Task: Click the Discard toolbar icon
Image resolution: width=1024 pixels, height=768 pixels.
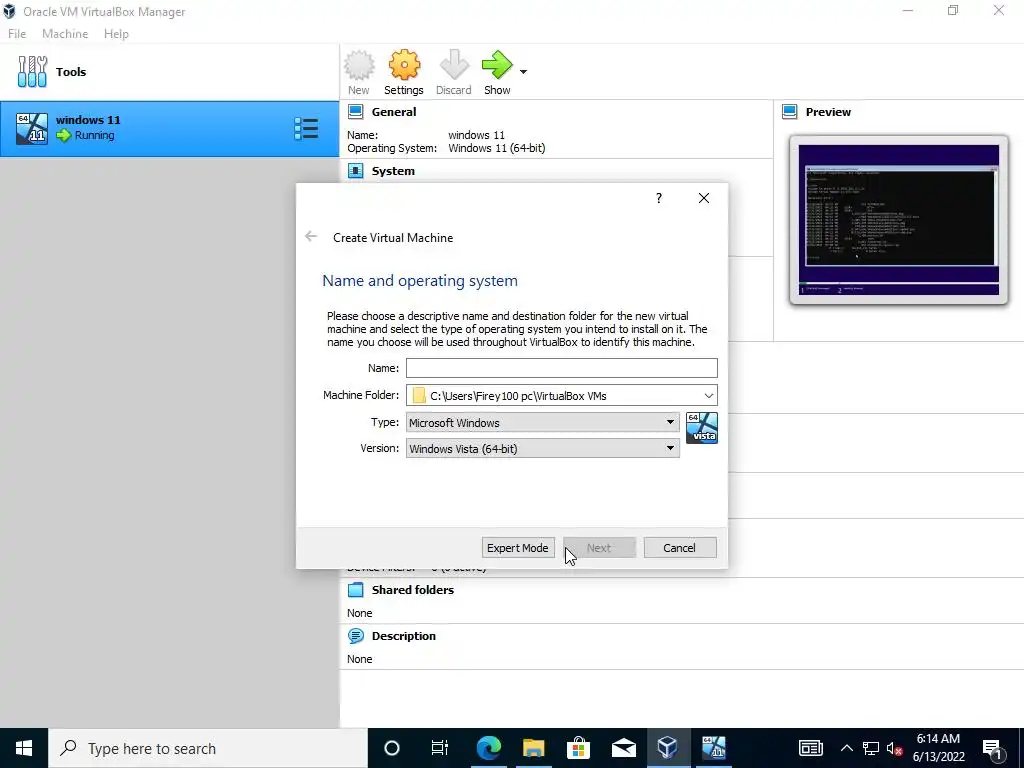Action: [x=454, y=65]
